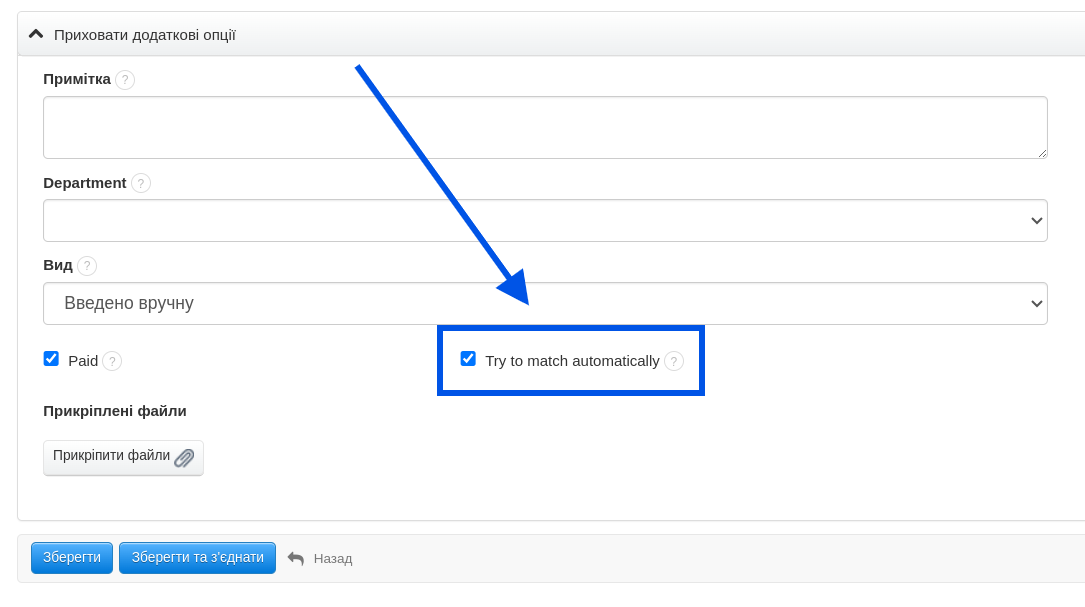Click help icon next to Вид
Image resolution: width=1085 pixels, height=607 pixels.
[87, 266]
